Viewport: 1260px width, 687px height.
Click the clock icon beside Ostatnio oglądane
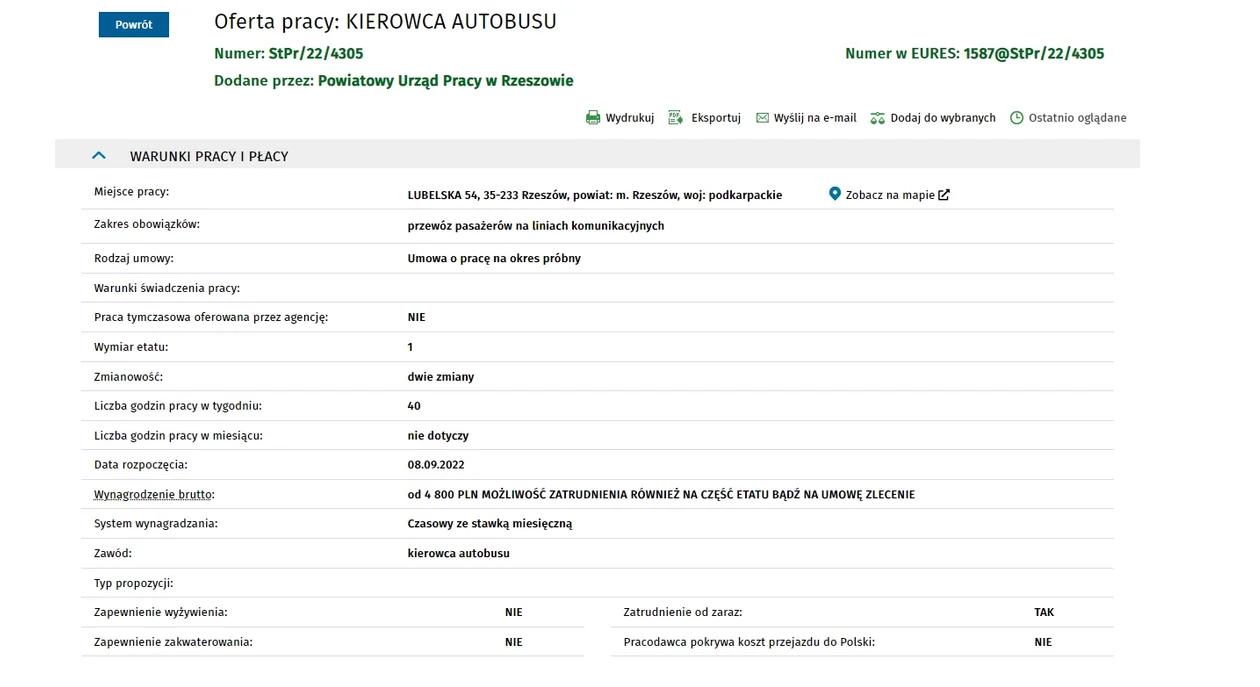coord(1017,118)
